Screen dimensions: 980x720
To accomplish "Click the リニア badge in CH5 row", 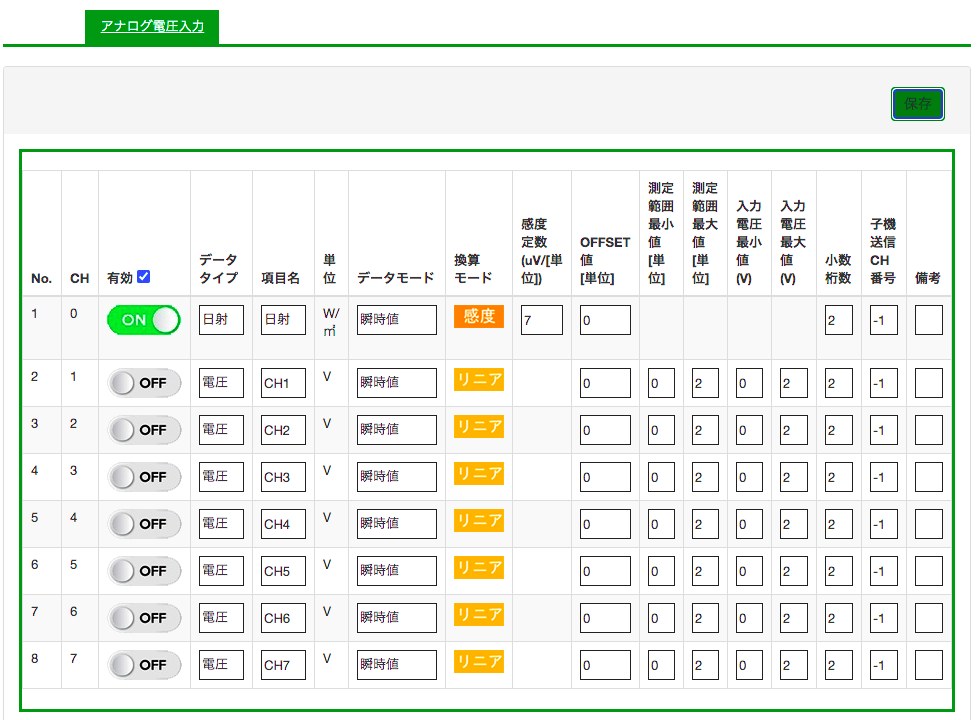I will click(x=479, y=568).
